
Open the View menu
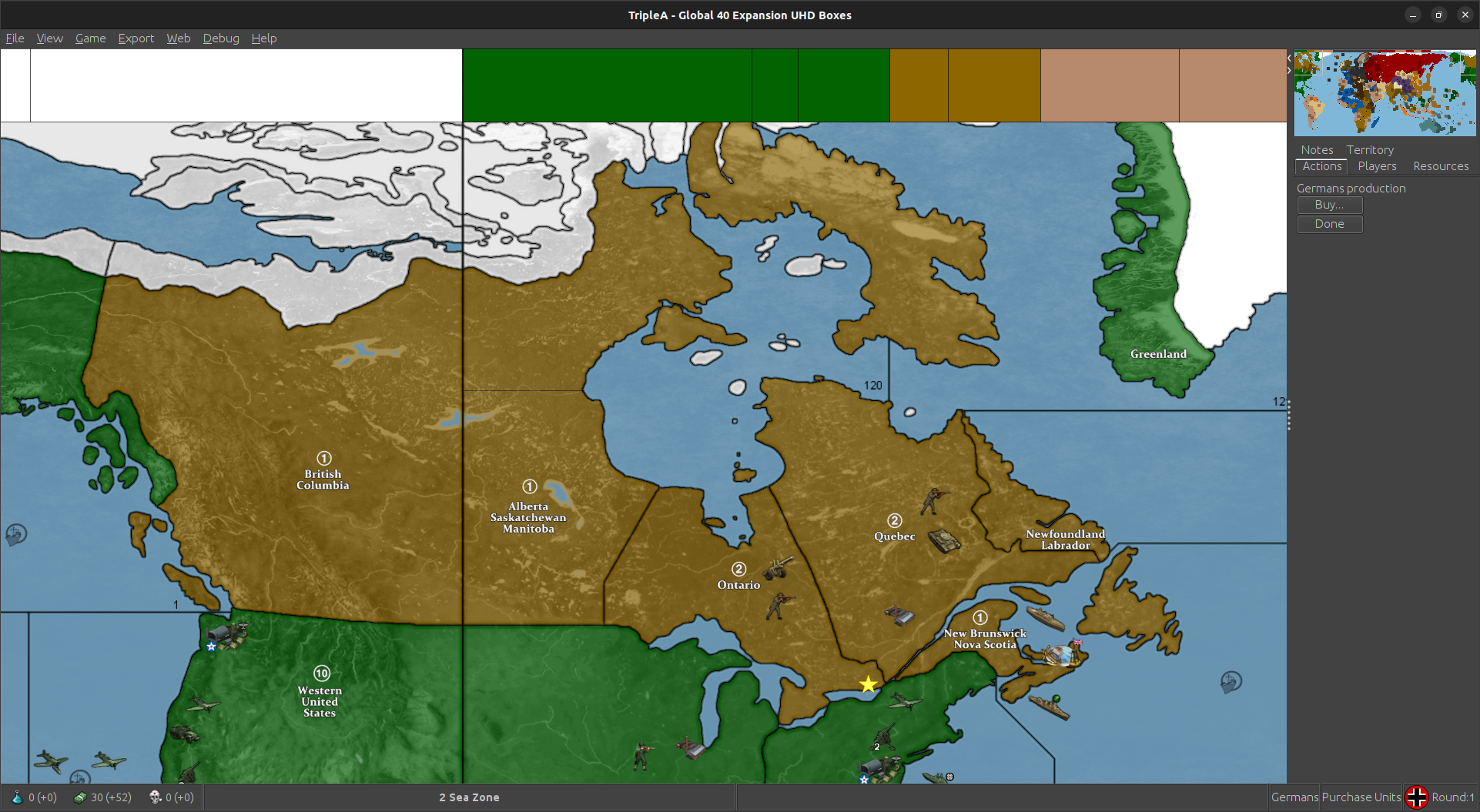coord(49,38)
